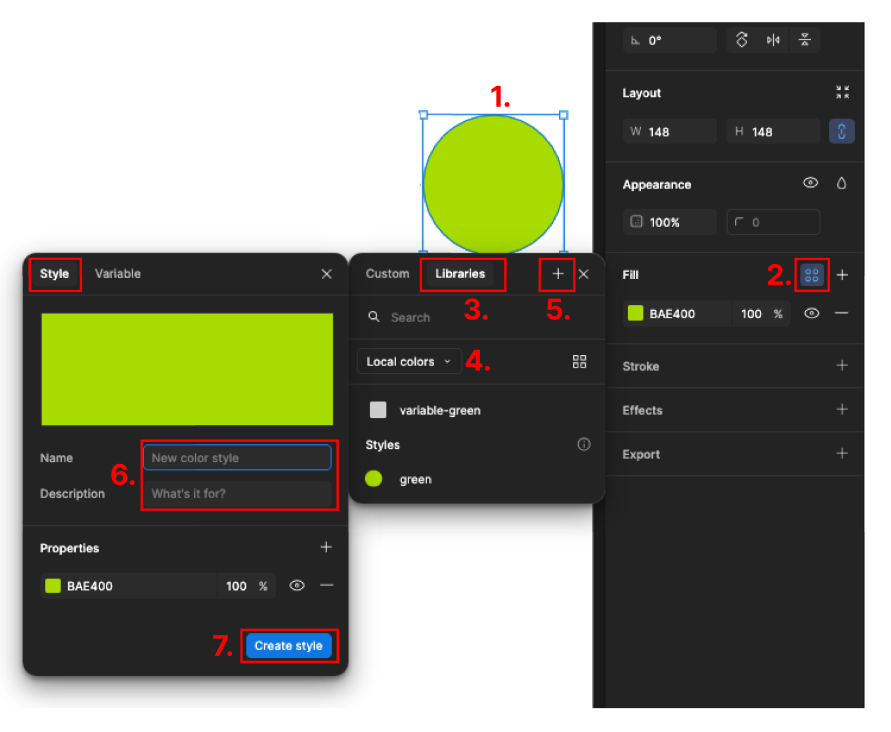Screen dimensions: 891x732
Task: Toggle constrain proportions lock
Action: coord(842,132)
